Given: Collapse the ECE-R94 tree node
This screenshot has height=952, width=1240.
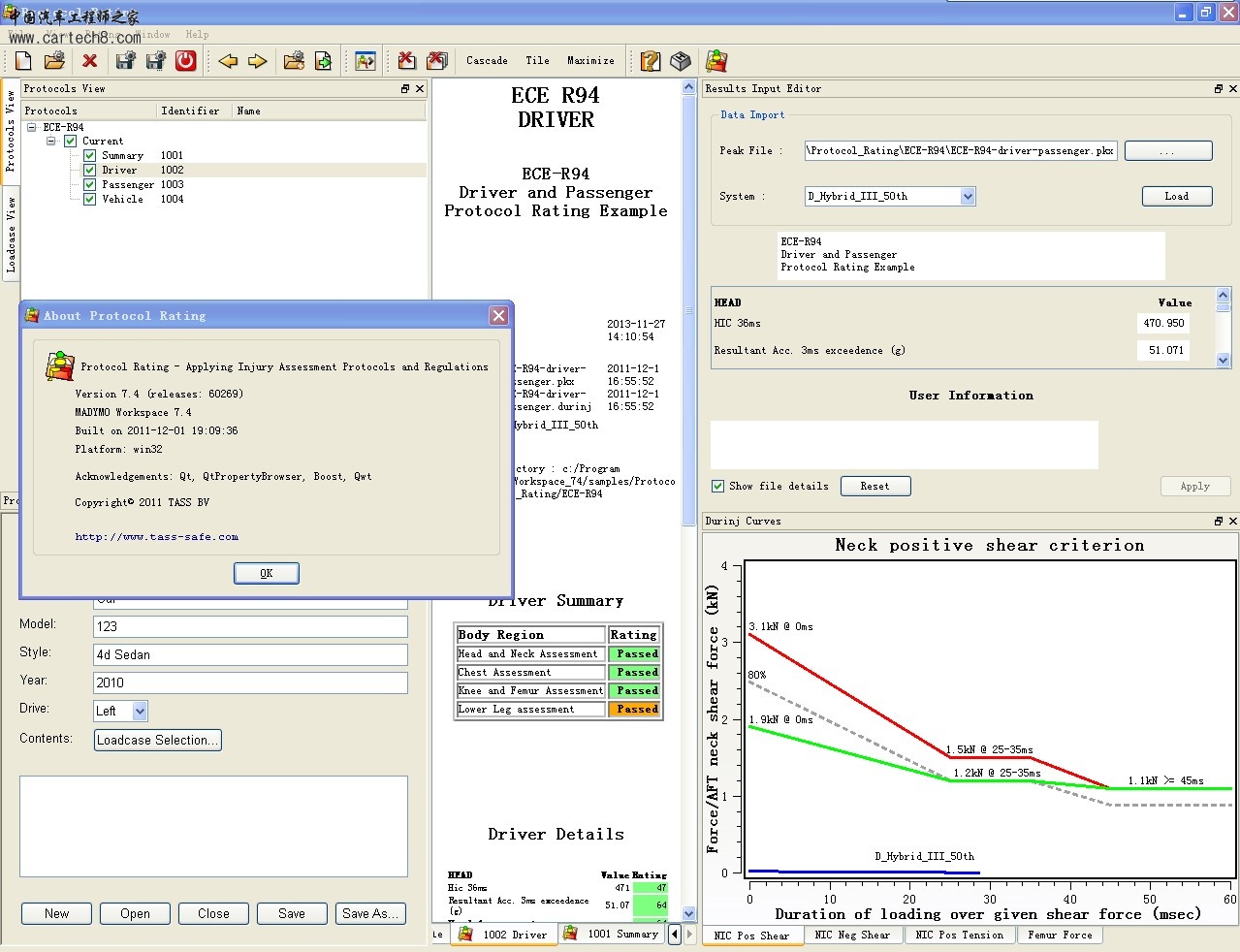Looking at the screenshot, I should pyautogui.click(x=32, y=127).
